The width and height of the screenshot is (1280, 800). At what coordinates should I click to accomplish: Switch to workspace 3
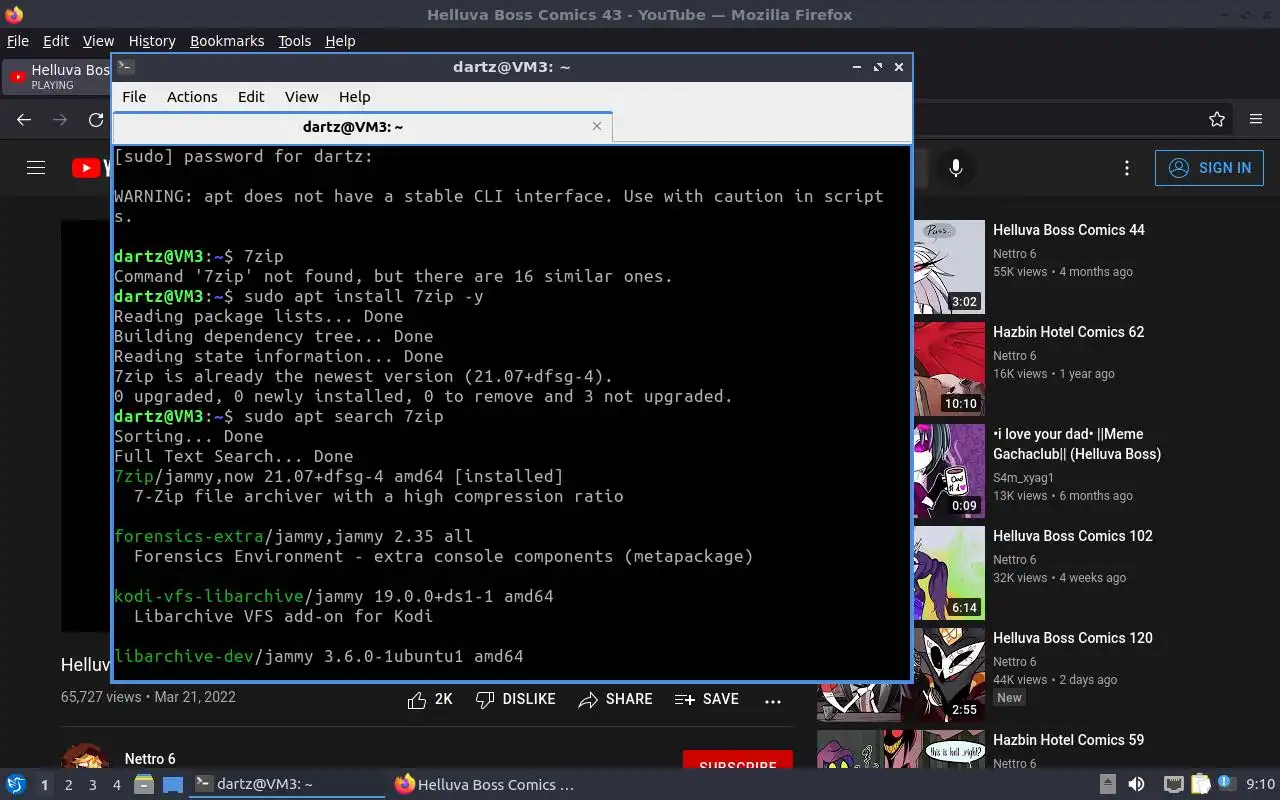click(x=93, y=785)
